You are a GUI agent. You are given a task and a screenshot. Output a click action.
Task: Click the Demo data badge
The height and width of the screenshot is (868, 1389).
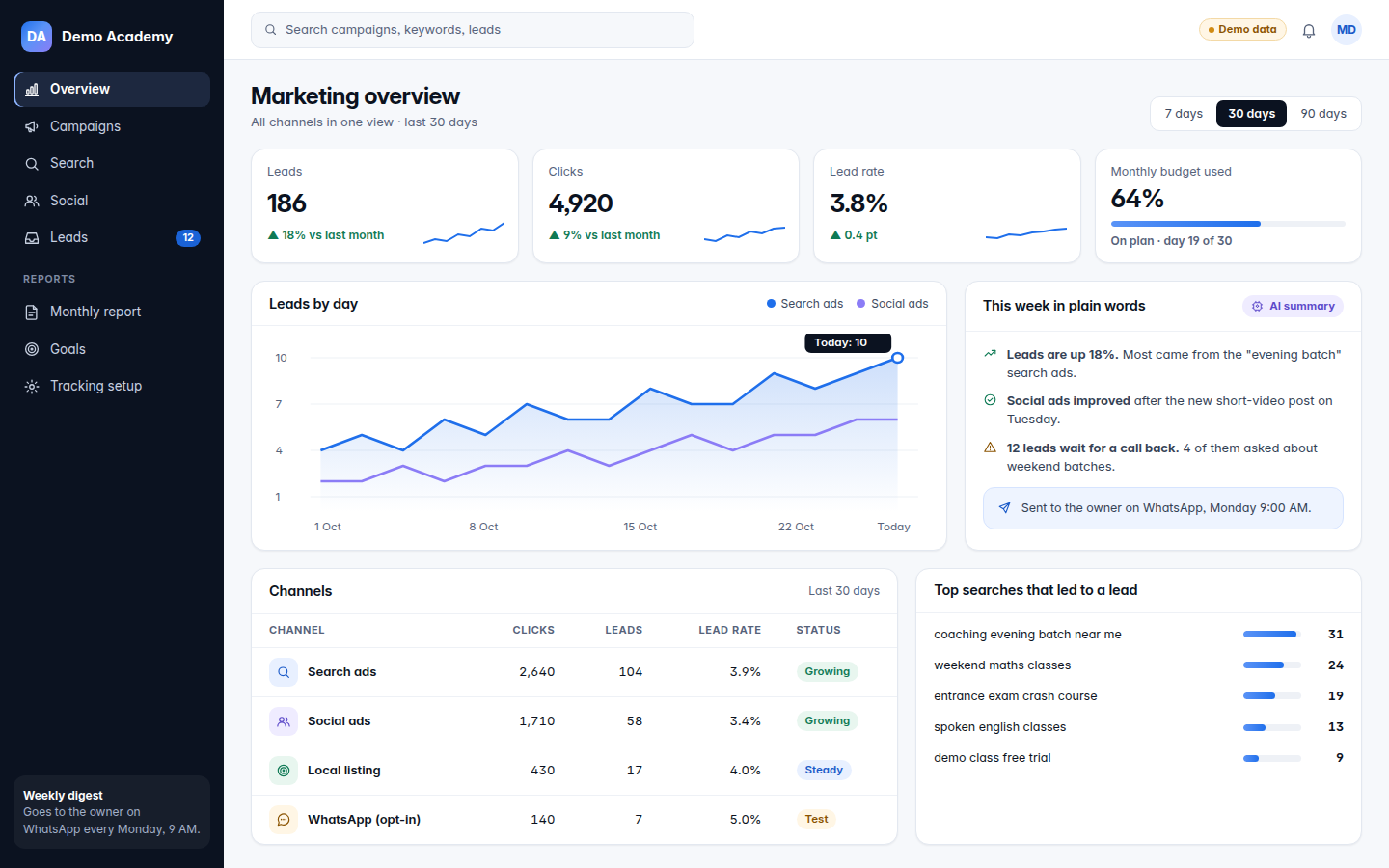tap(1242, 30)
